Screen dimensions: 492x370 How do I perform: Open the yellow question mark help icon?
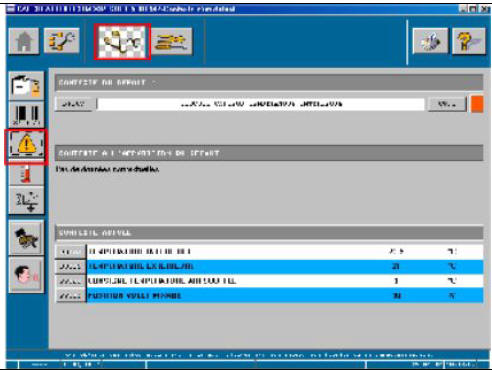pyautogui.click(x=469, y=41)
